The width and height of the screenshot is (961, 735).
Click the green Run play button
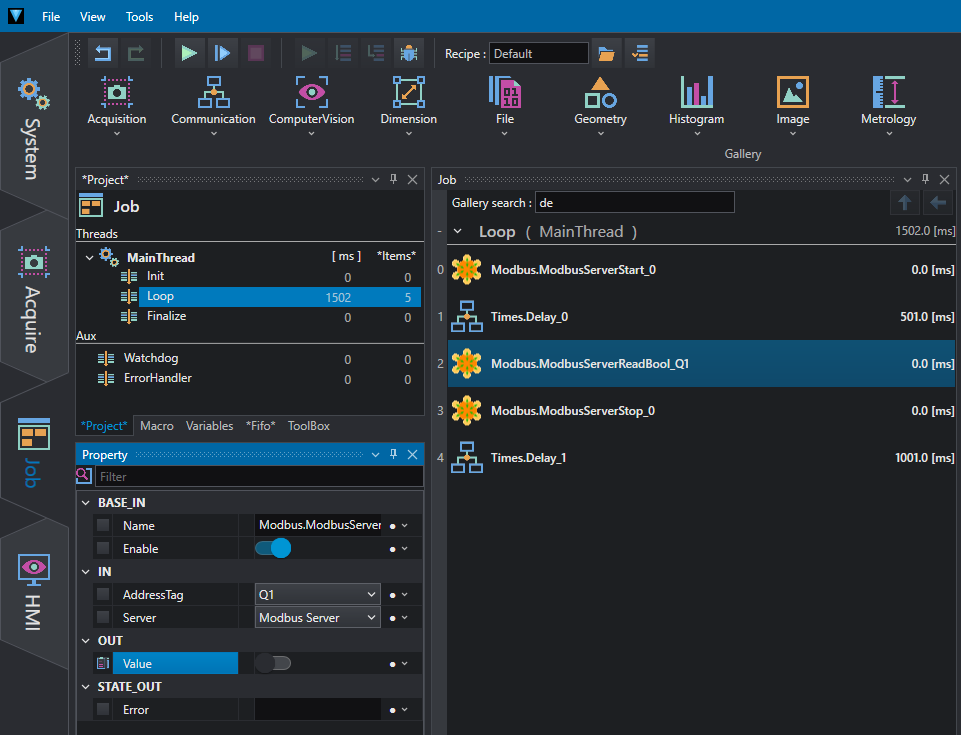click(189, 53)
